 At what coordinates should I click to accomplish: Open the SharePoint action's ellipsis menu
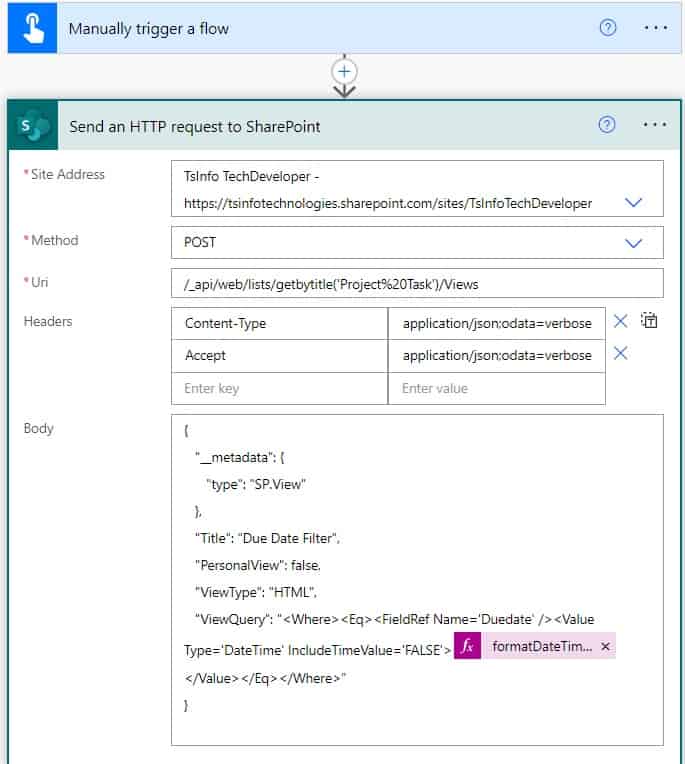pyautogui.click(x=654, y=125)
